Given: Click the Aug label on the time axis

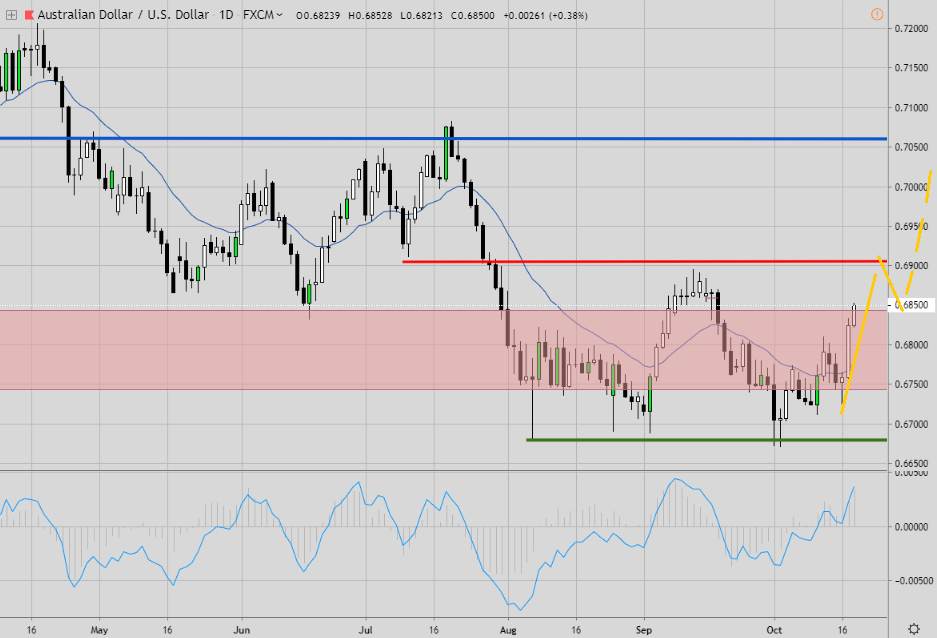Looking at the screenshot, I should tap(508, 630).
